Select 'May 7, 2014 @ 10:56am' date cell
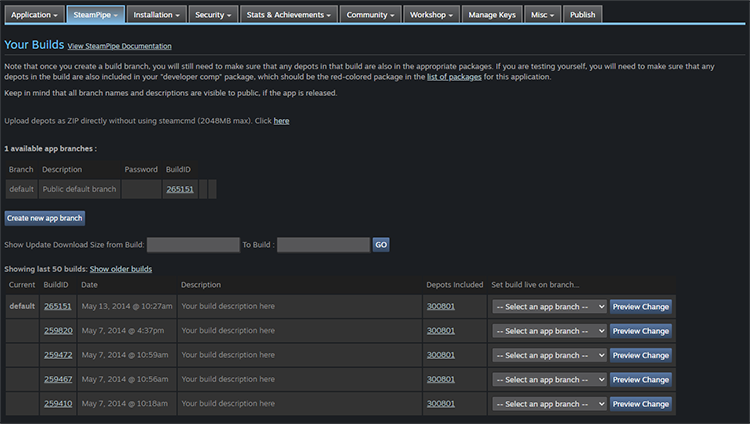Screen dimensions: 750x424 tap(127, 379)
